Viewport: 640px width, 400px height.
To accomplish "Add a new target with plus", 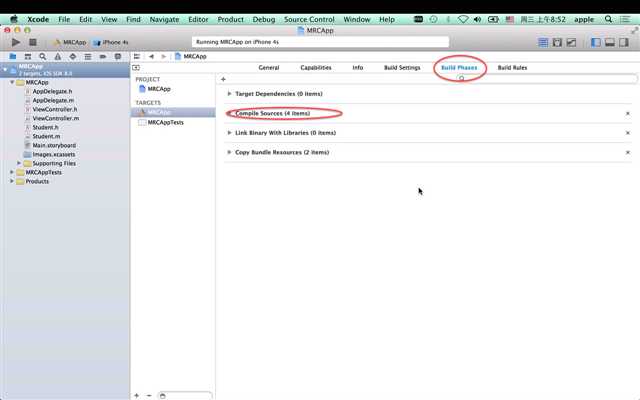I will click(x=136, y=396).
